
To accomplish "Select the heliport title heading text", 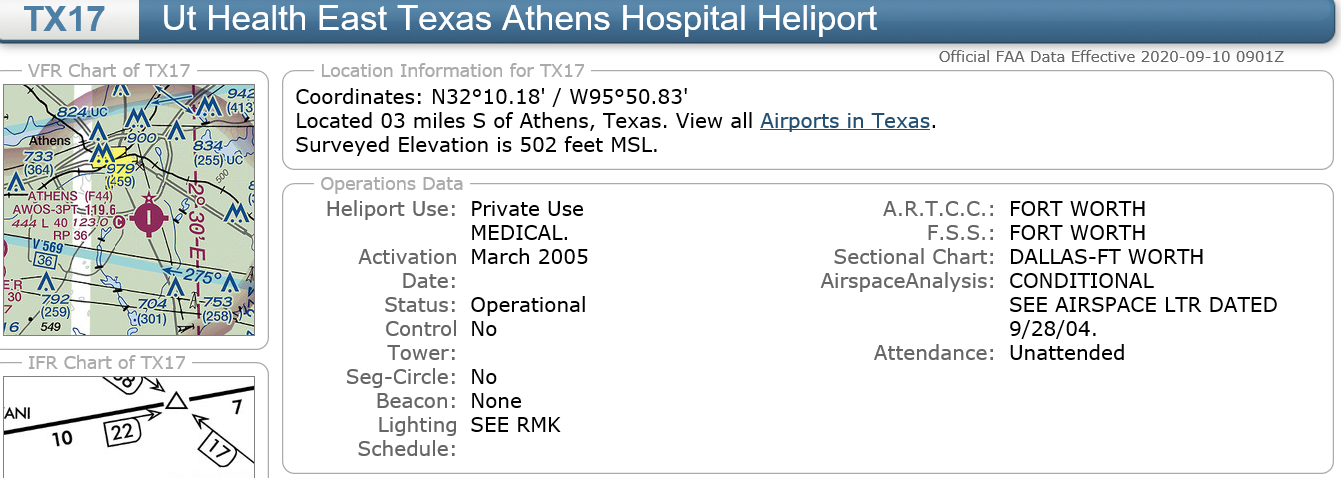I will click(519, 18).
